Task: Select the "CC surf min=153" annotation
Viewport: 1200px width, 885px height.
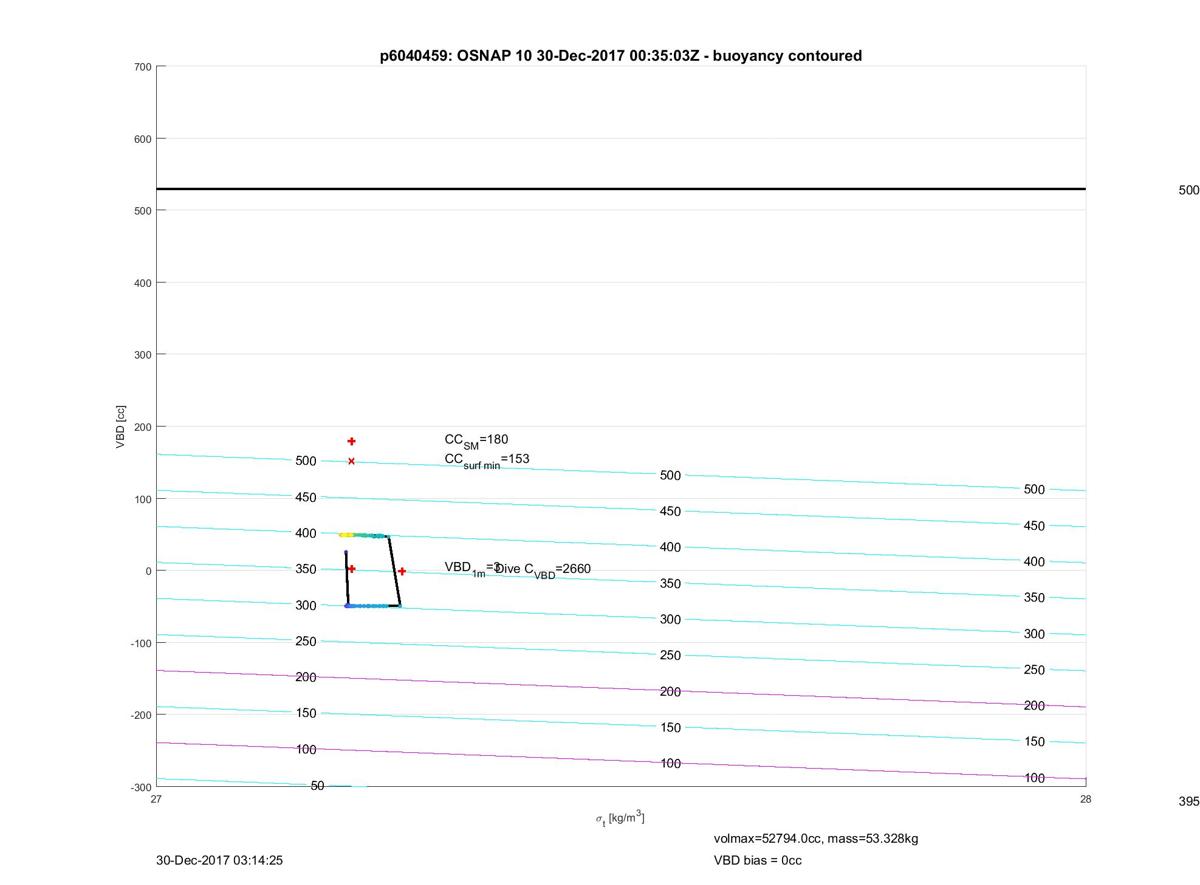Action: [487, 460]
